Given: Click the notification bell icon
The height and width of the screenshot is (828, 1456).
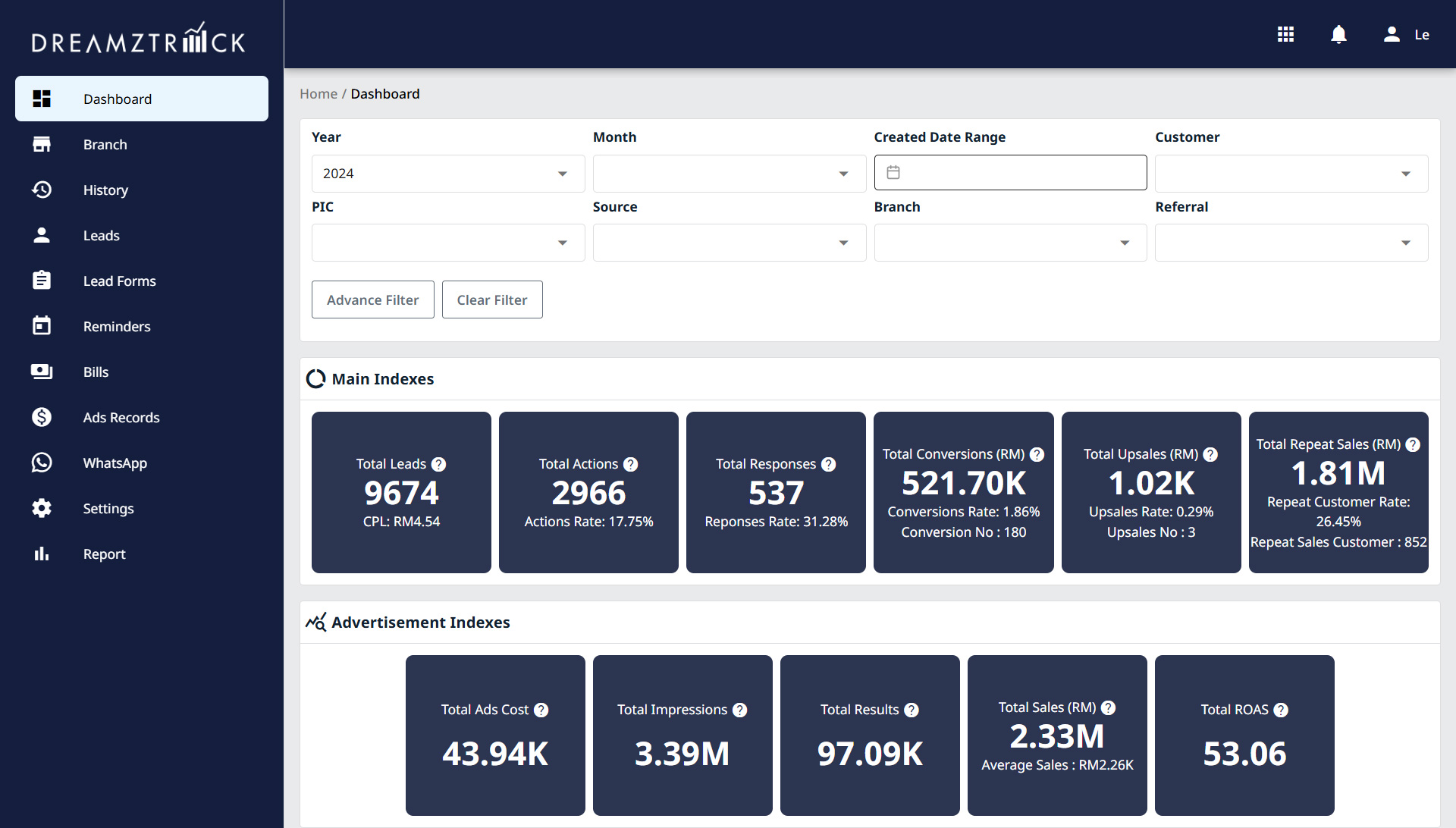Looking at the screenshot, I should 1338,34.
